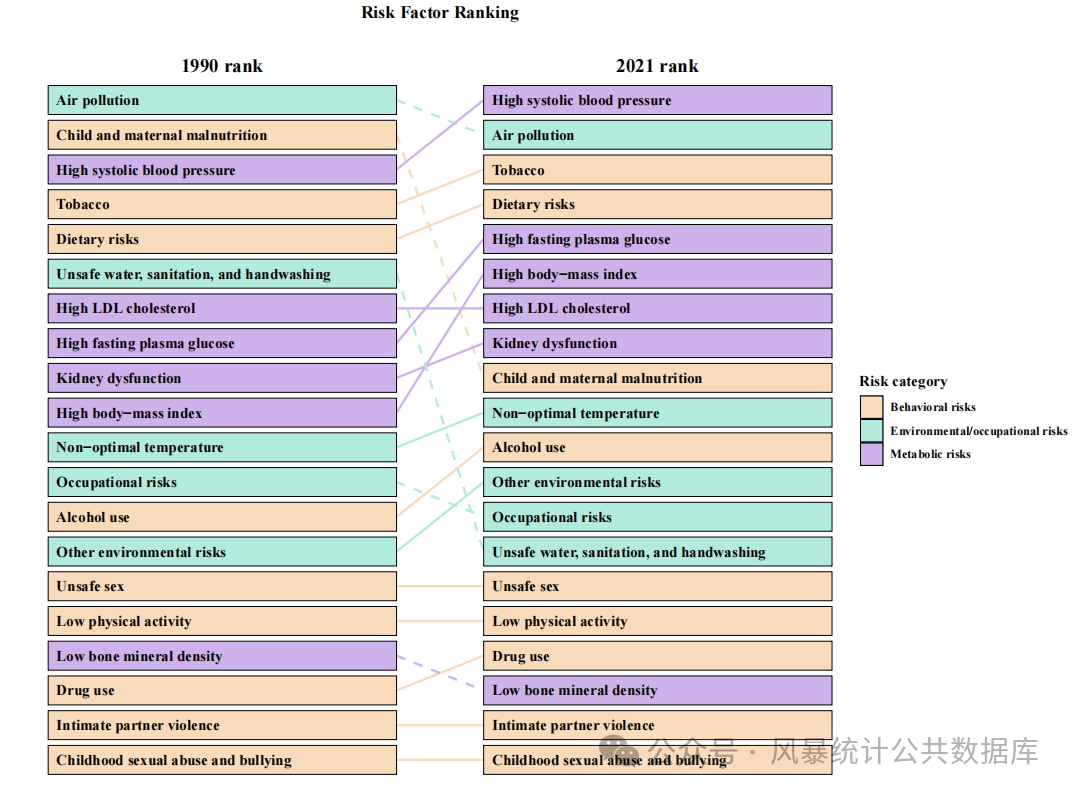This screenshot has width=1072, height=794.
Task: Click the 2021 rank column header
Action: pyautogui.click(x=657, y=66)
